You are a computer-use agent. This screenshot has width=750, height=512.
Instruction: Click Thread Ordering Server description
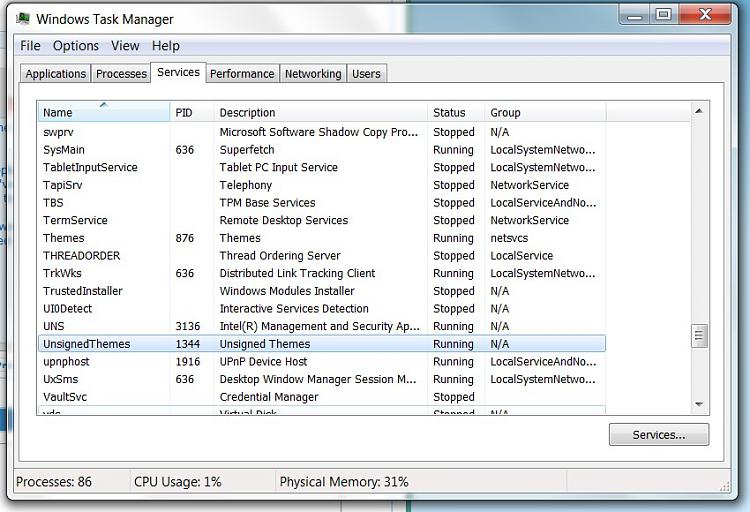(280, 256)
